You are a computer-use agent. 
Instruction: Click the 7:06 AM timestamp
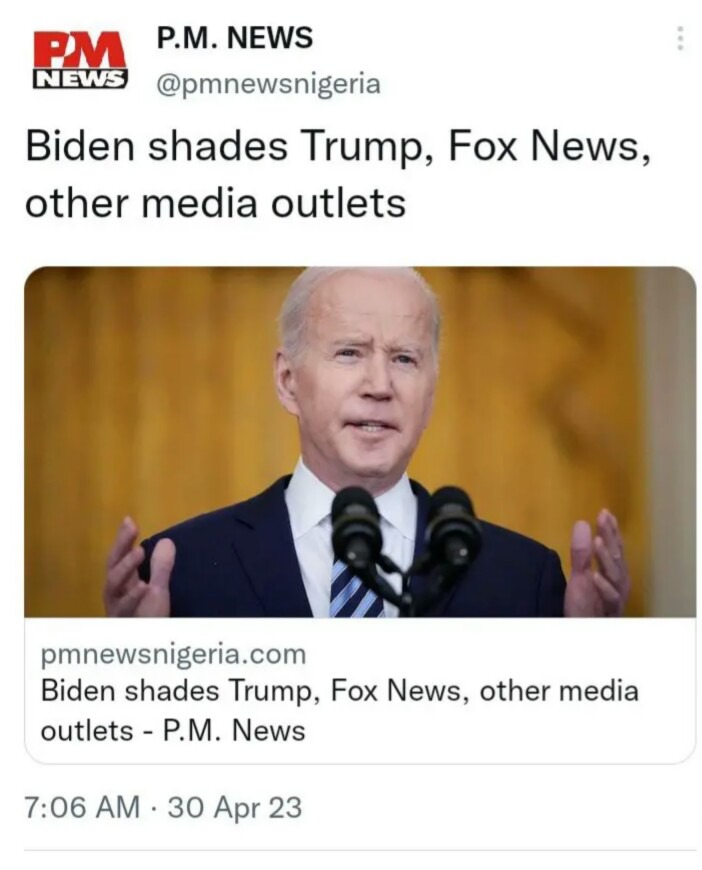click(82, 807)
